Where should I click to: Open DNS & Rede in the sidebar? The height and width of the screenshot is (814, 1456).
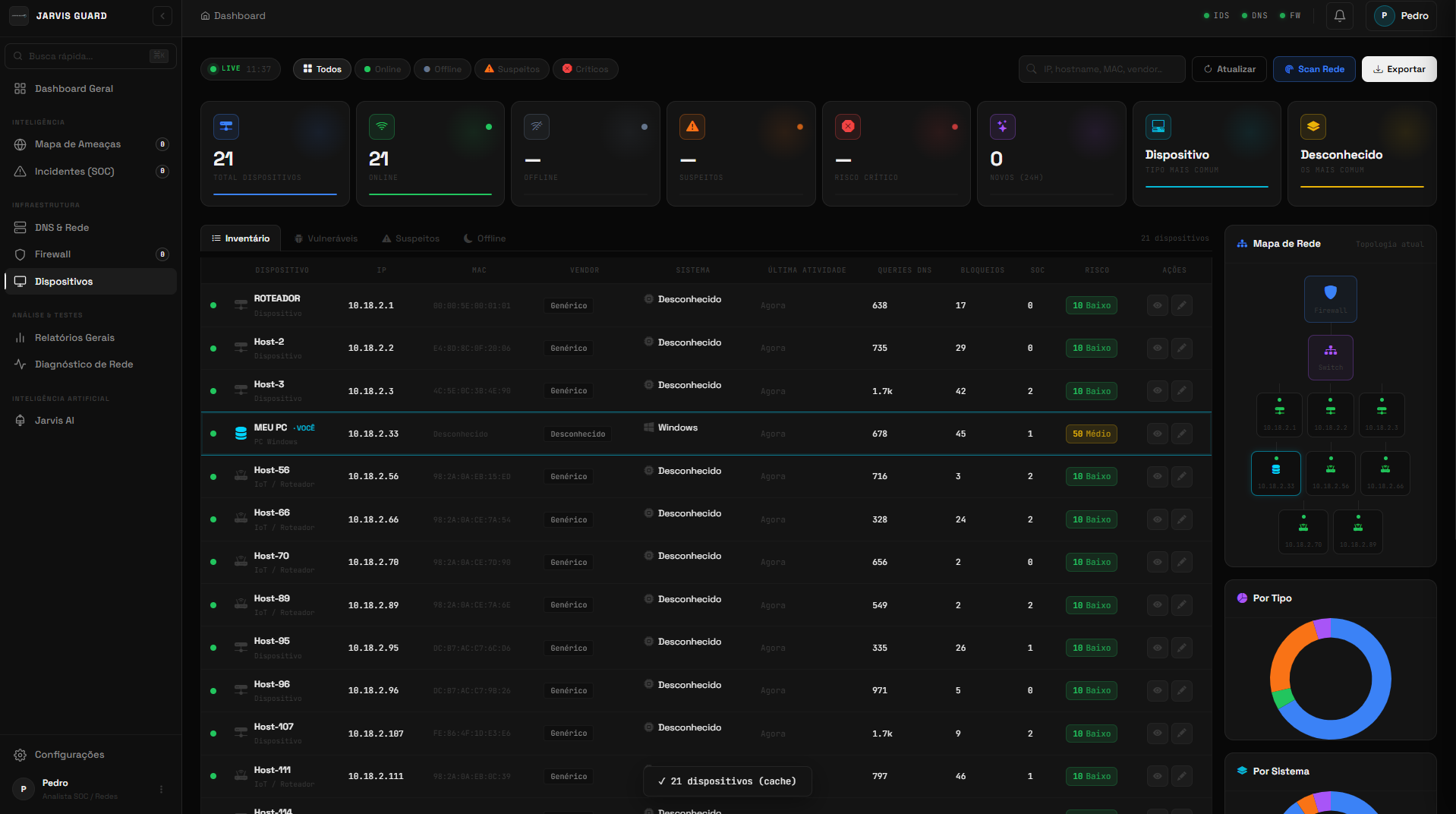tap(61, 228)
